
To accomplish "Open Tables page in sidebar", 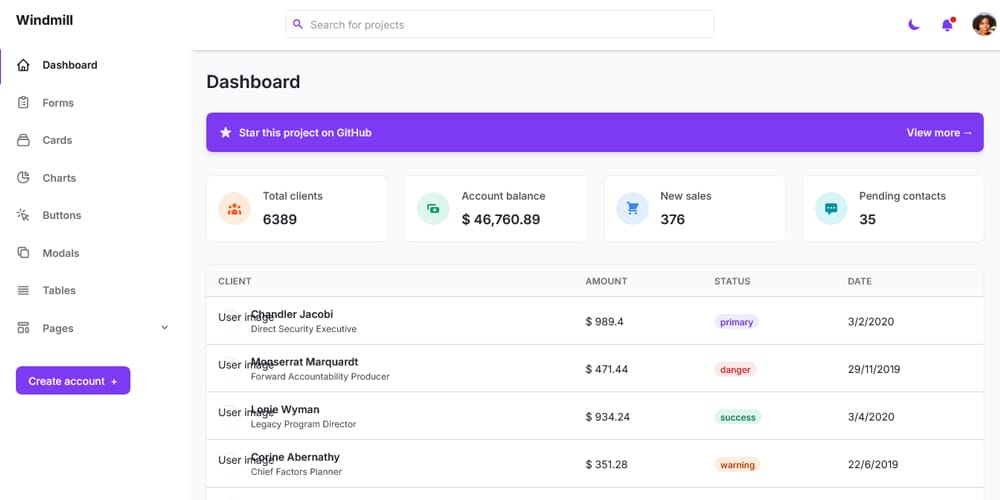I will (x=59, y=291).
